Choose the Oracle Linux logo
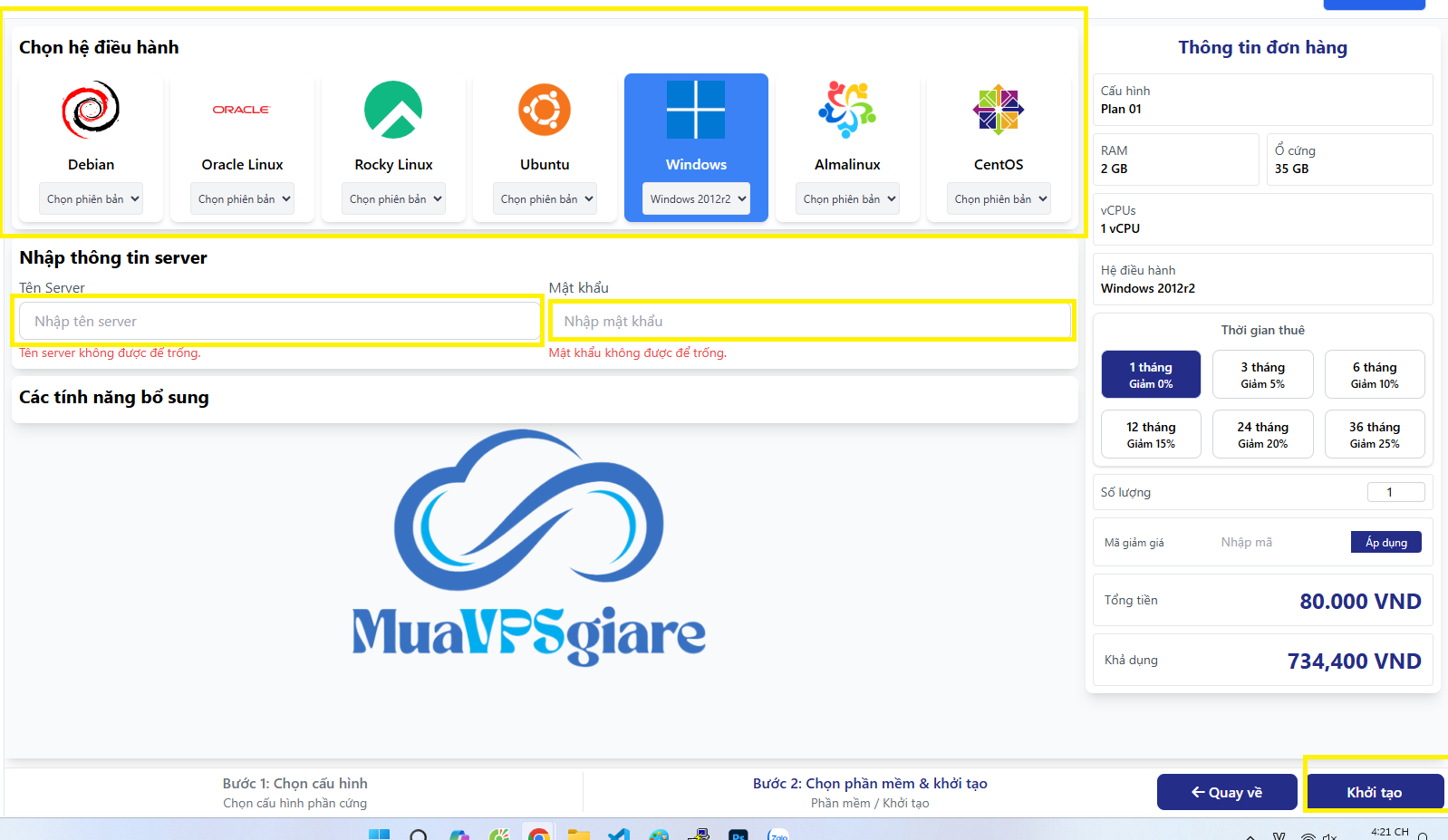 (x=242, y=110)
